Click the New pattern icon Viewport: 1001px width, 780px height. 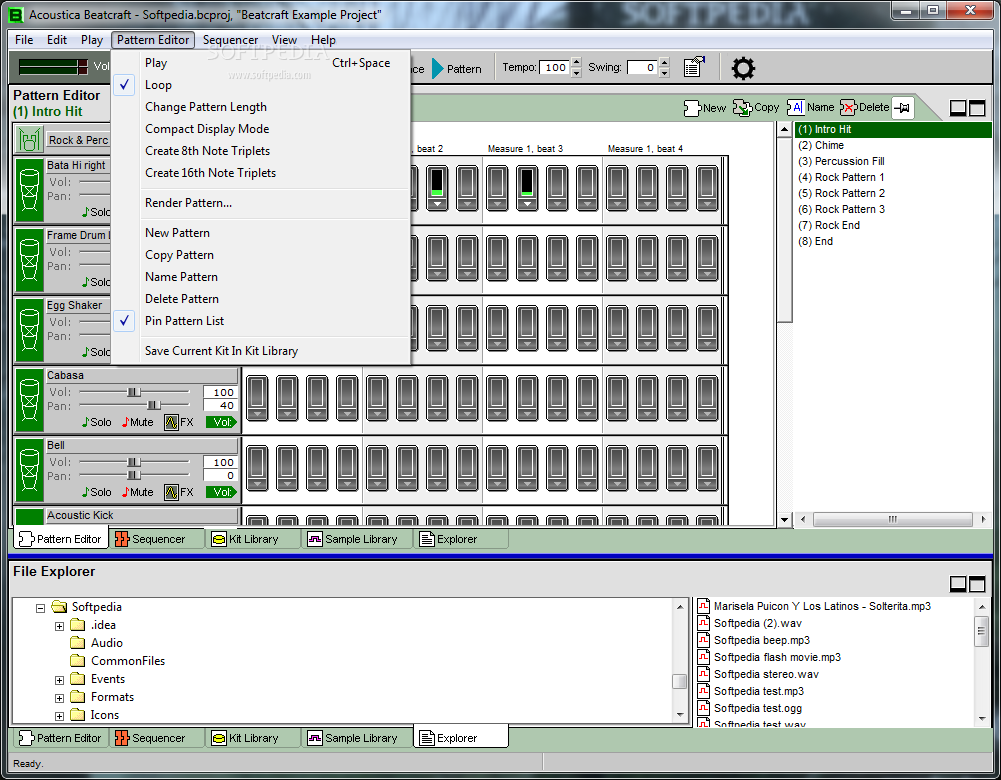[692, 108]
